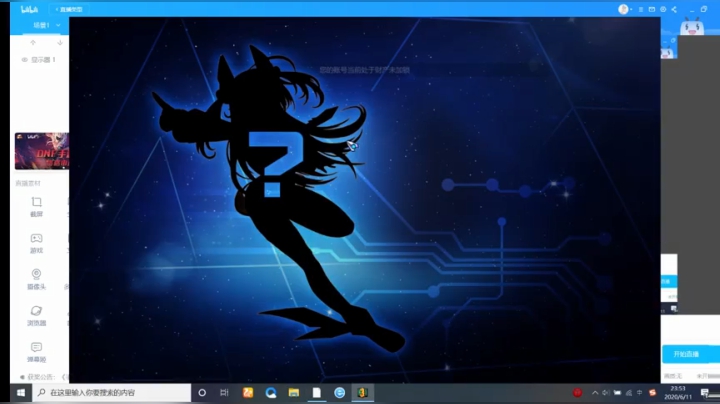Open the DNF promotional banner thumbnail

[42, 151]
